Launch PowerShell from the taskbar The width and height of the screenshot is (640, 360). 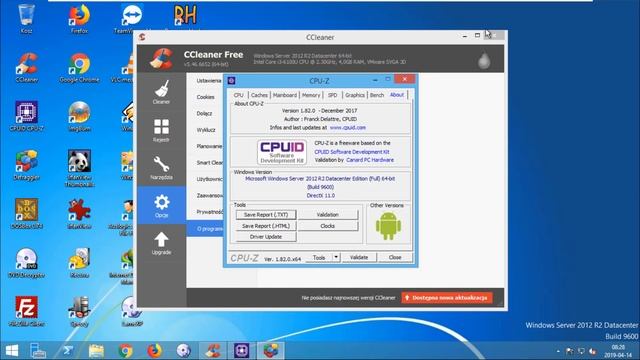click(68, 351)
